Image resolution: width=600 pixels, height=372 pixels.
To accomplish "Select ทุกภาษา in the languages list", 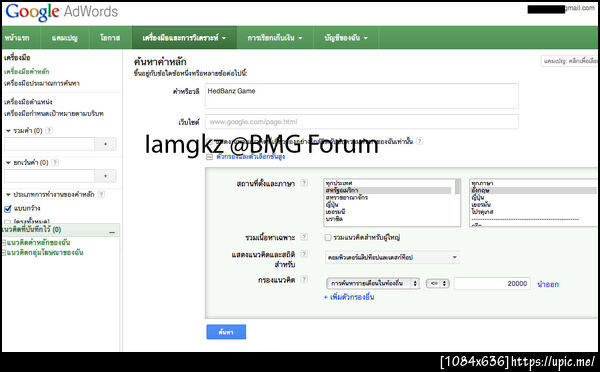I will 534,183.
